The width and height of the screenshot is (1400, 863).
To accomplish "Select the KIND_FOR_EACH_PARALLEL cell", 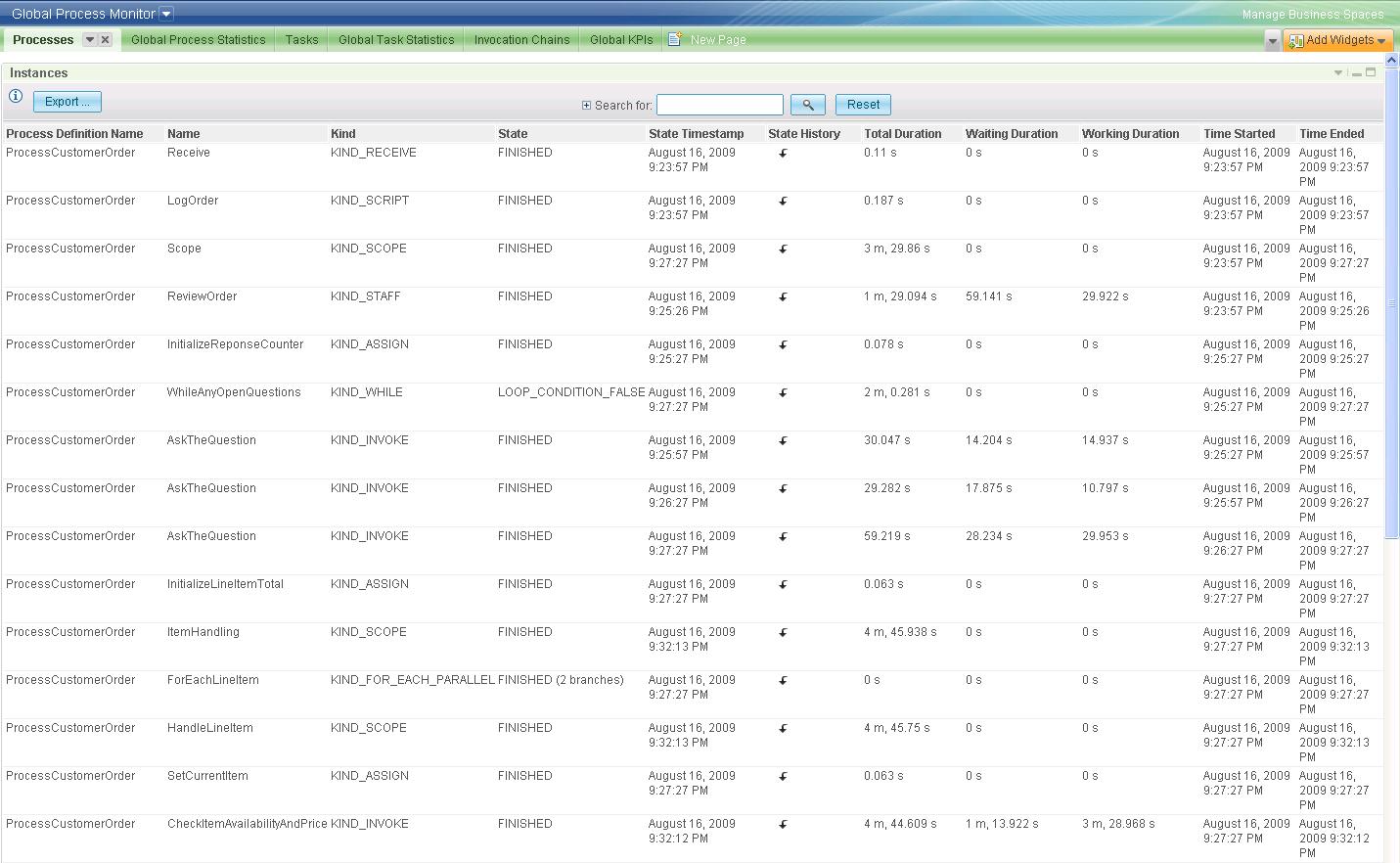I will click(413, 680).
